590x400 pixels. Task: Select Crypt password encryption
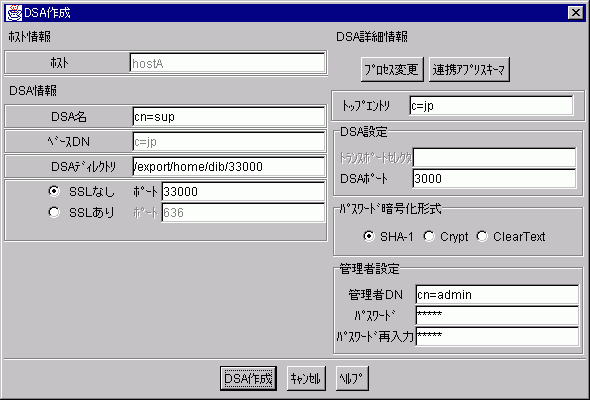click(429, 236)
